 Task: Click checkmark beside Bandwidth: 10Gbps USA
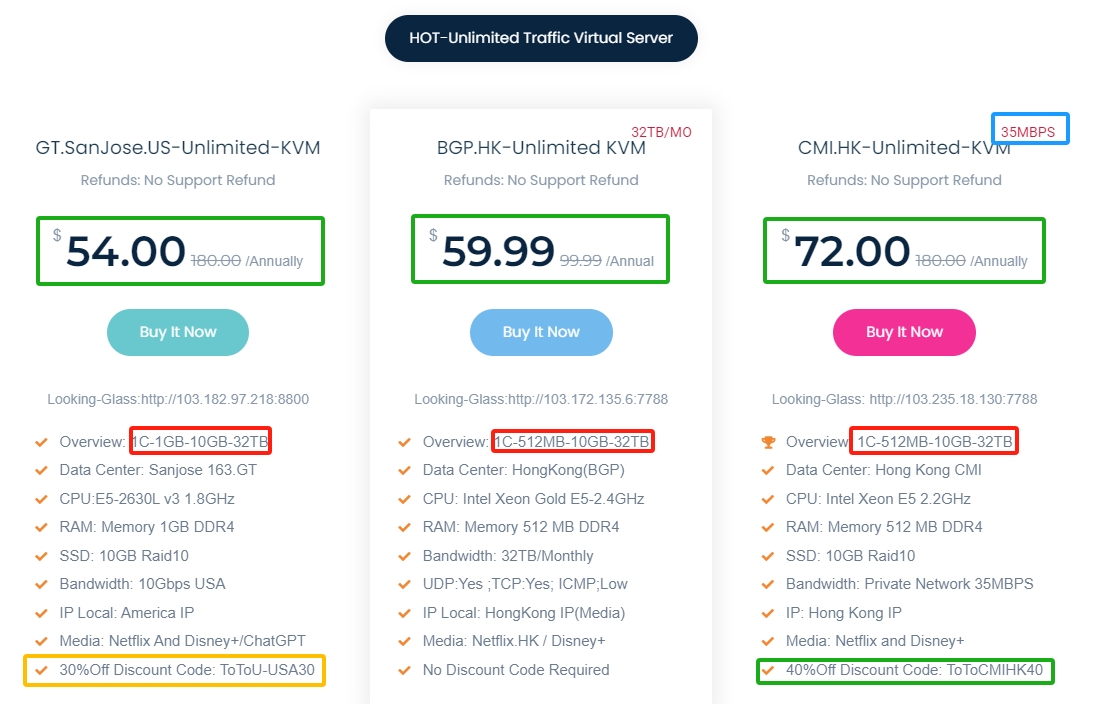41,584
